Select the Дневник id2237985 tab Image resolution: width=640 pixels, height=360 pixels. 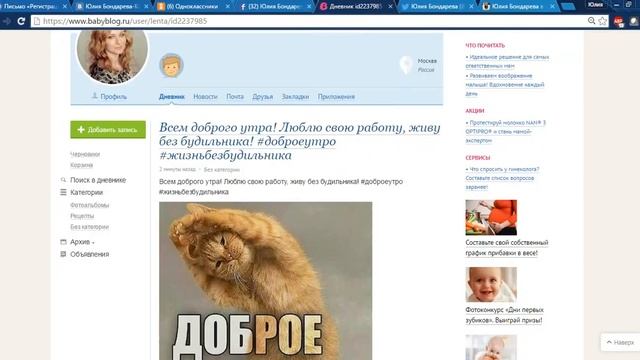pos(355,7)
